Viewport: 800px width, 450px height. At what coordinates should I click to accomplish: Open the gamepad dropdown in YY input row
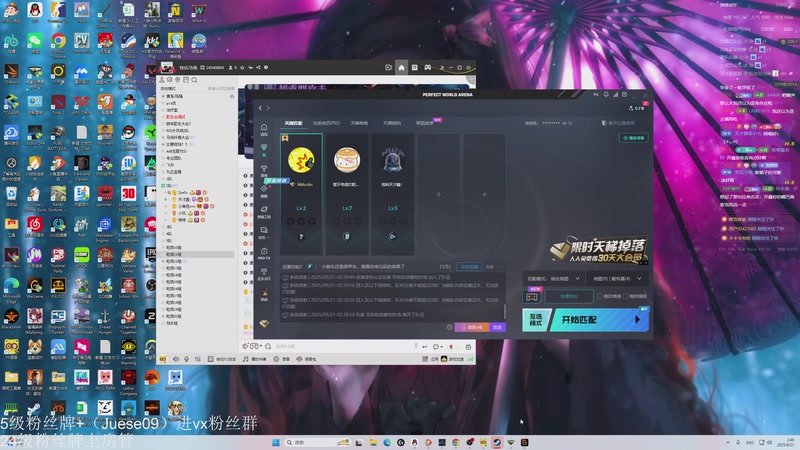(256, 346)
